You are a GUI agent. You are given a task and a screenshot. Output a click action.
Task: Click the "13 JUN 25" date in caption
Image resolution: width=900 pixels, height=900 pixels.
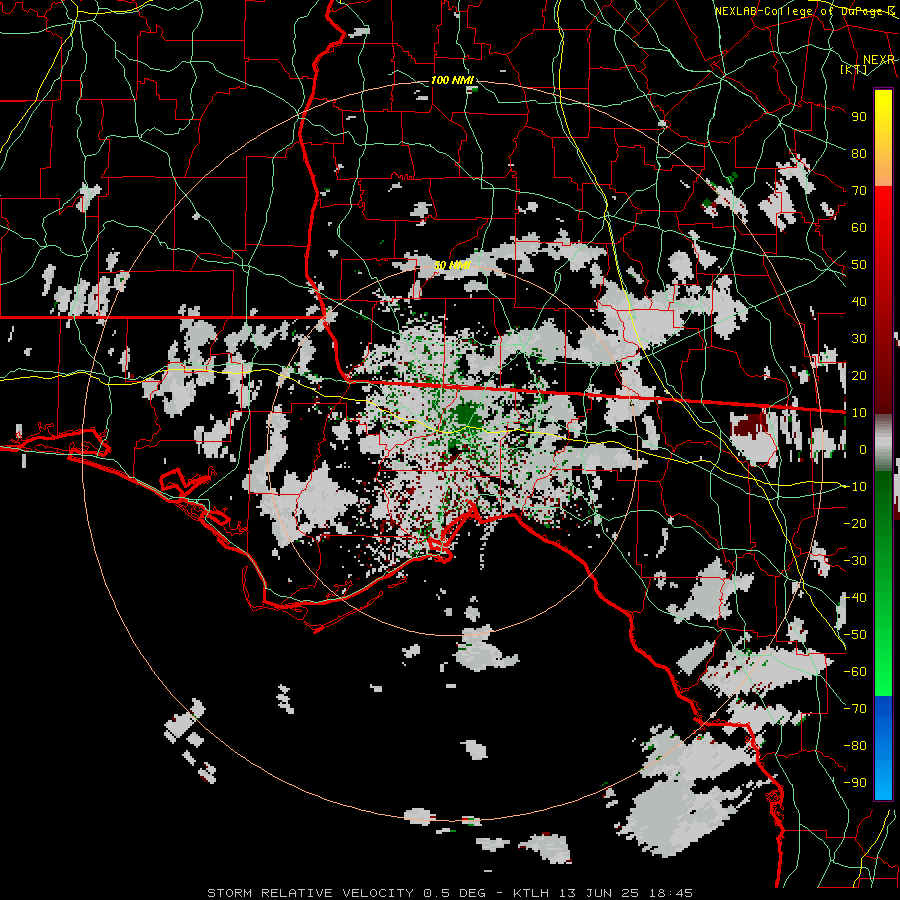click(x=600, y=893)
